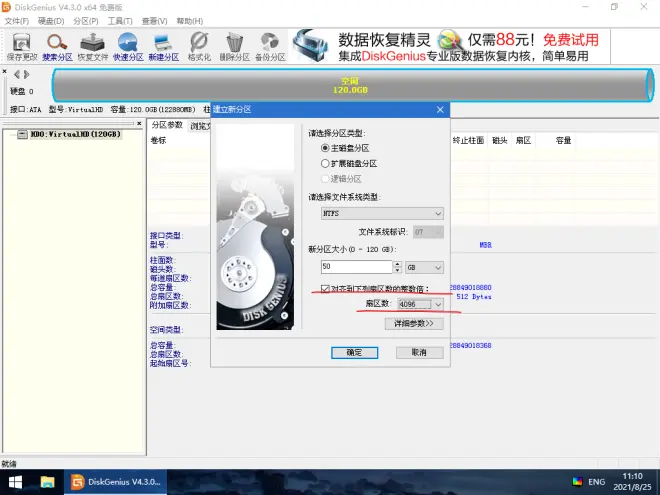Confirm with the 确定 button
Image resolution: width=660 pixels, height=495 pixels.
click(354, 352)
